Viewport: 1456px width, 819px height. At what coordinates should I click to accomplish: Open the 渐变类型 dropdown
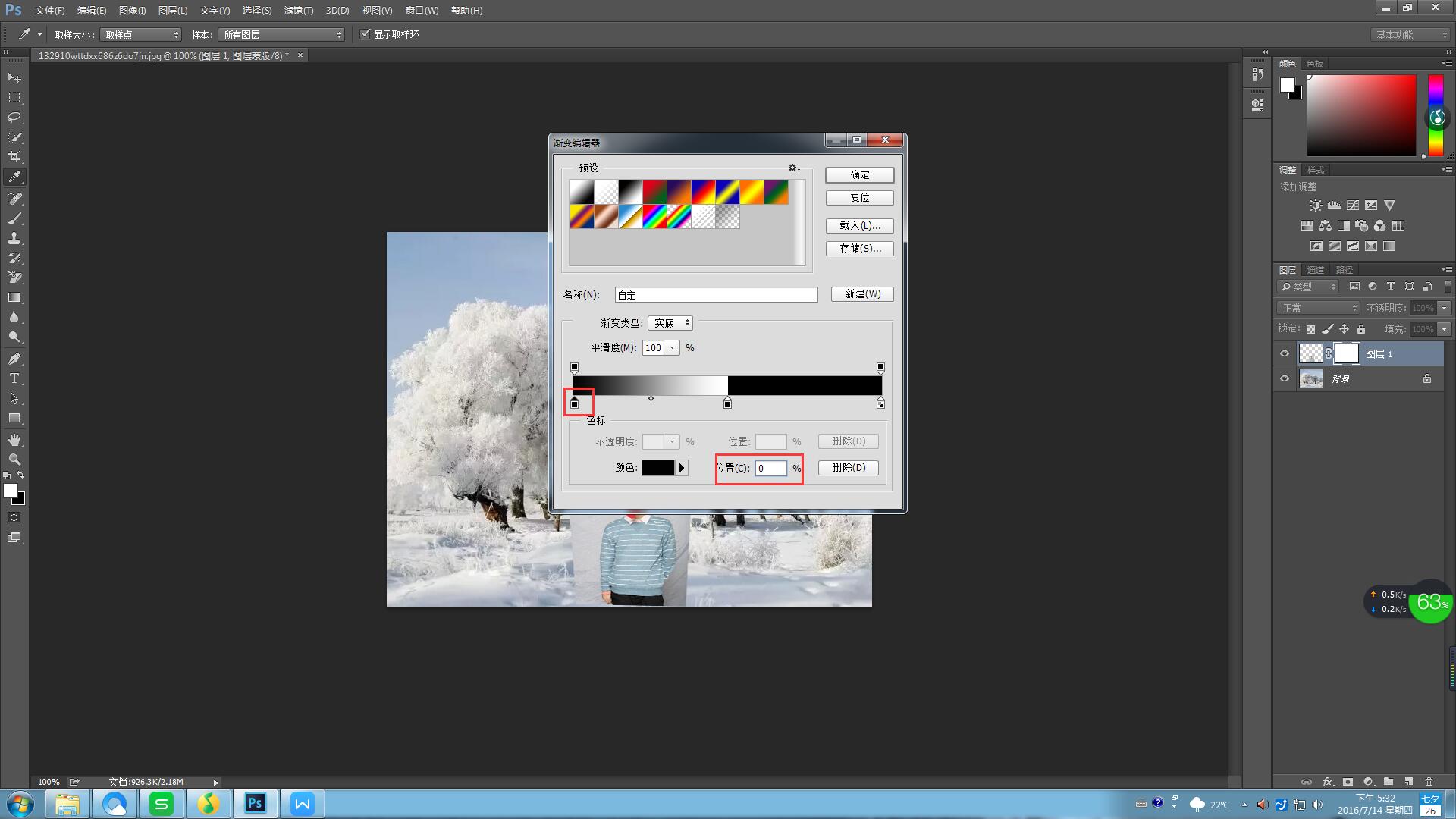point(670,323)
